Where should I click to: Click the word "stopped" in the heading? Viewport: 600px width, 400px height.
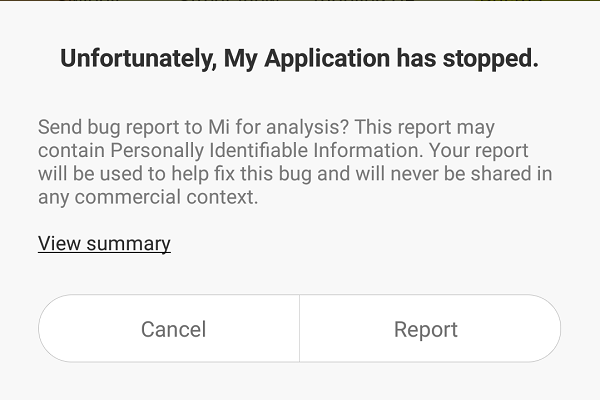493,59
